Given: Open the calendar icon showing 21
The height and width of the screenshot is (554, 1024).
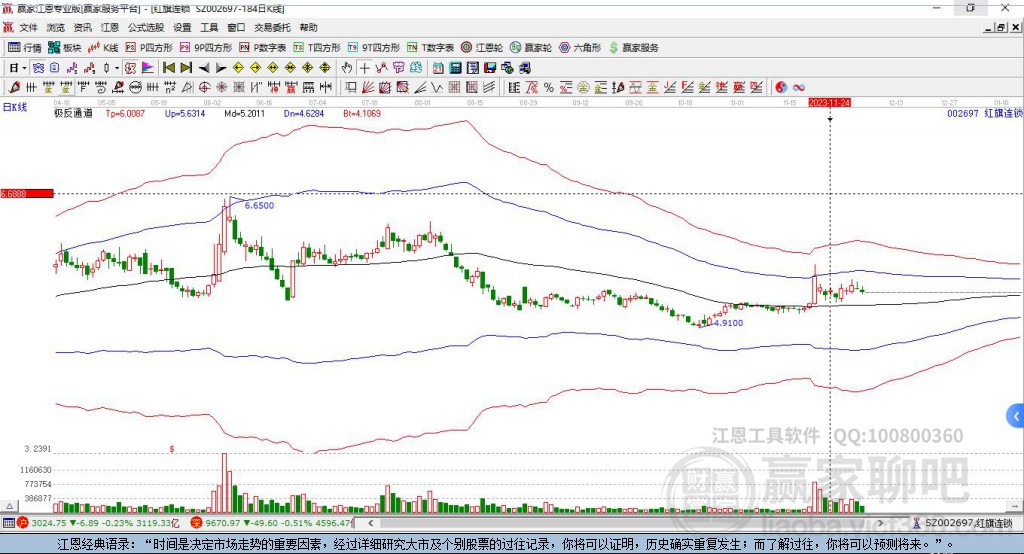Looking at the screenshot, I should pos(438,68).
